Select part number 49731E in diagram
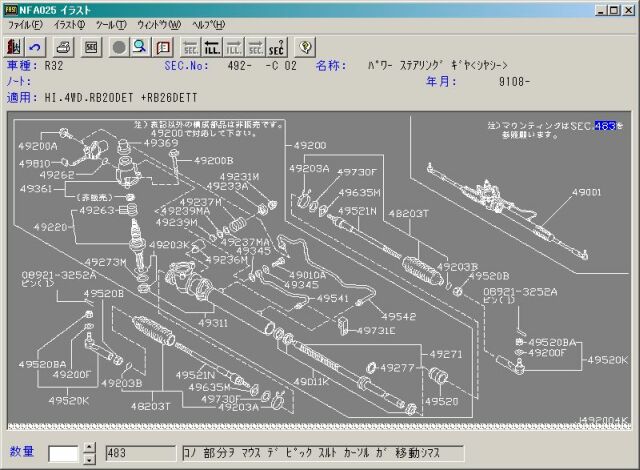 pyautogui.click(x=376, y=331)
